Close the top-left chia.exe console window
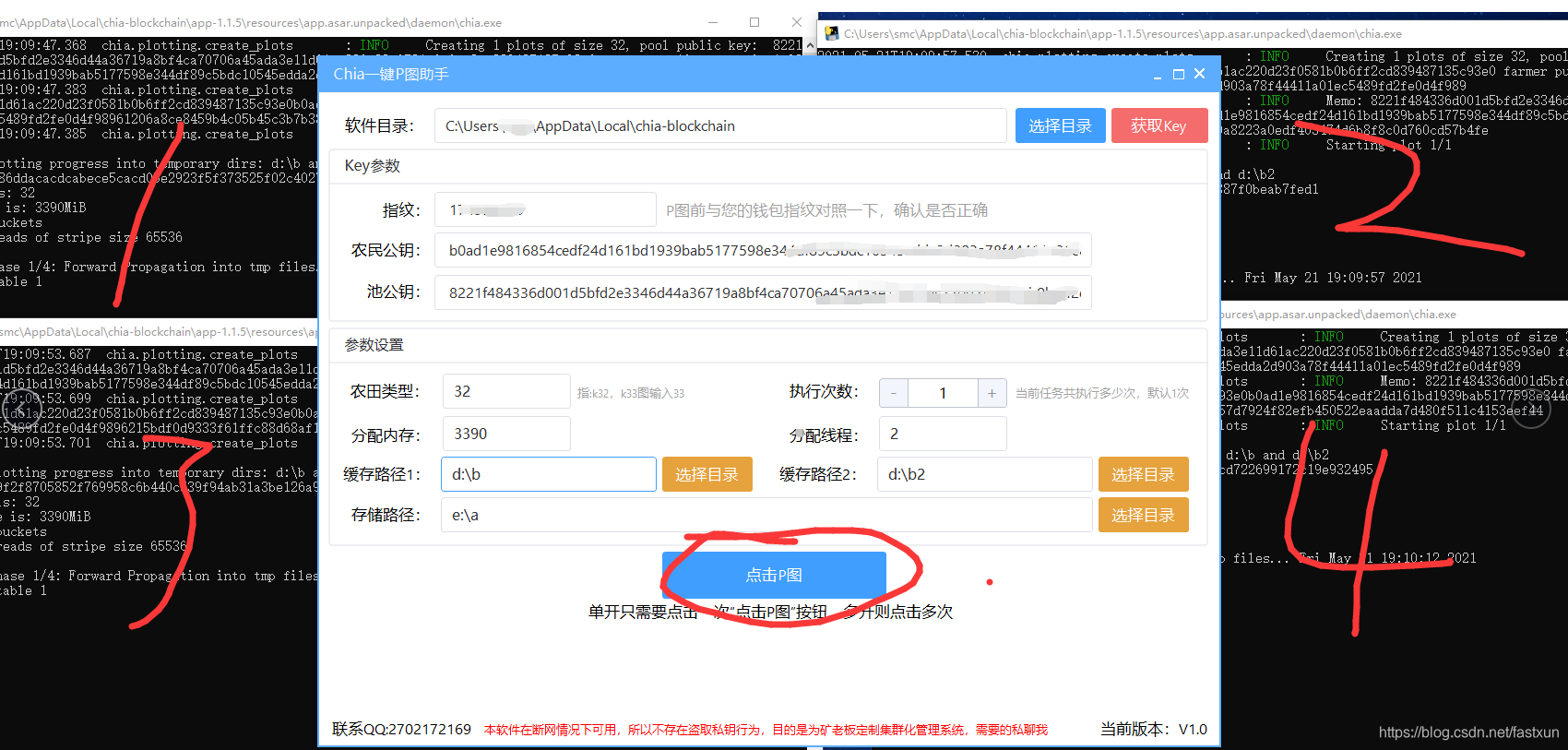Image resolution: width=1568 pixels, height=750 pixels. pos(796,22)
